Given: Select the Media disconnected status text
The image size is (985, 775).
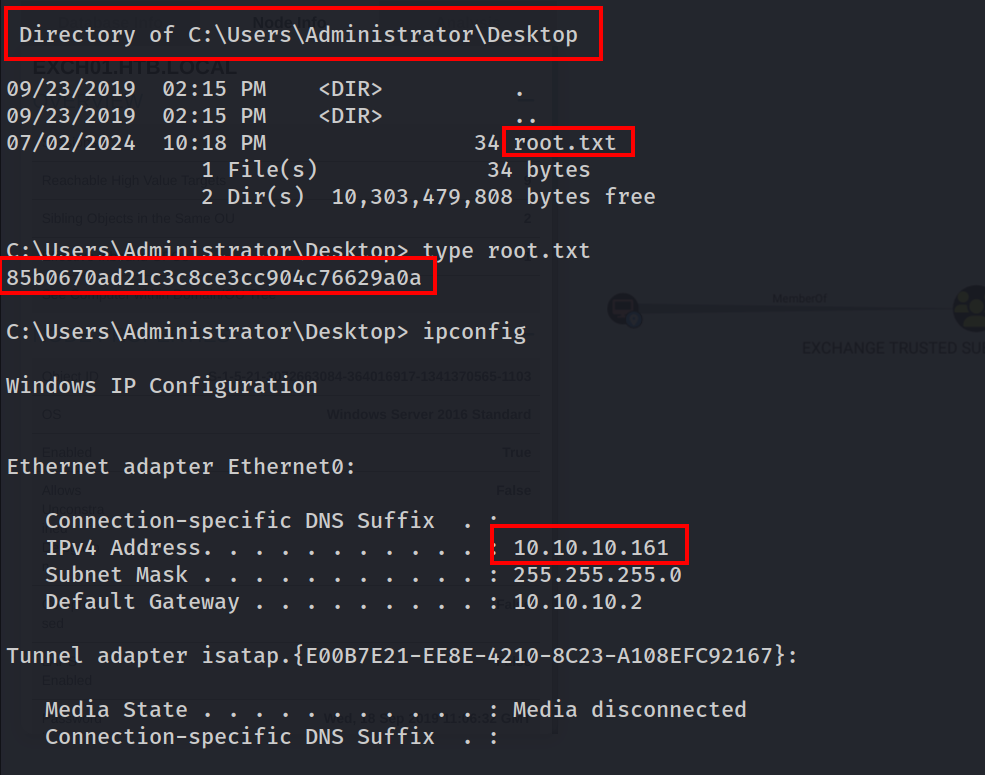Looking at the screenshot, I should 629,710.
